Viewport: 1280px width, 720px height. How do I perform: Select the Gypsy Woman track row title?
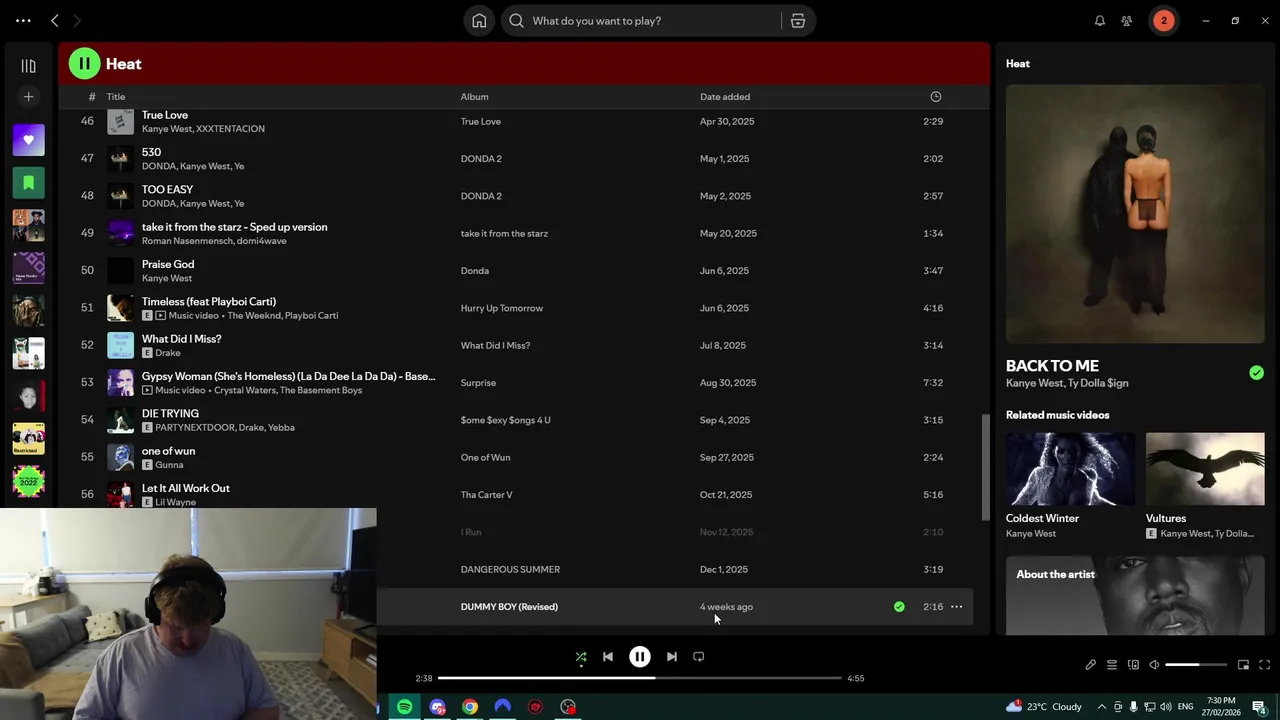tap(288, 376)
